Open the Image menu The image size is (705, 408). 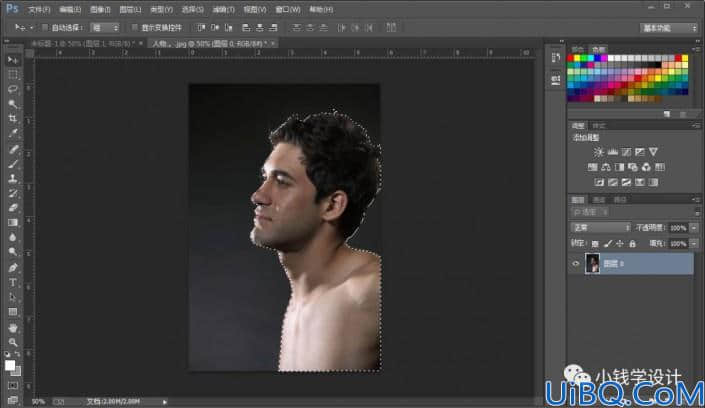pyautogui.click(x=100, y=9)
